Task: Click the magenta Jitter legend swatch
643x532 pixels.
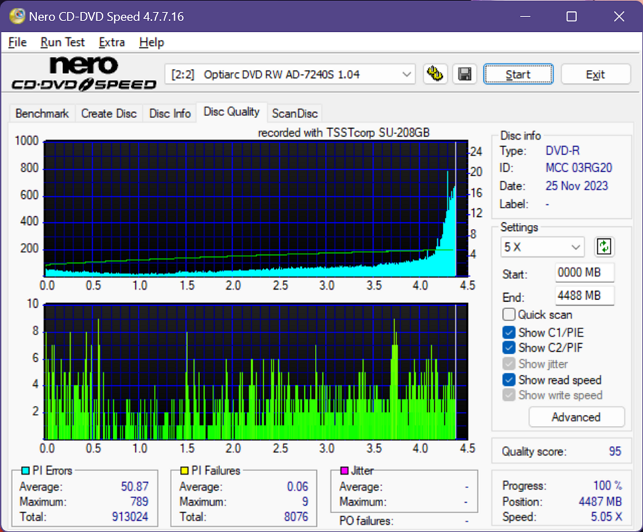Action: (344, 470)
